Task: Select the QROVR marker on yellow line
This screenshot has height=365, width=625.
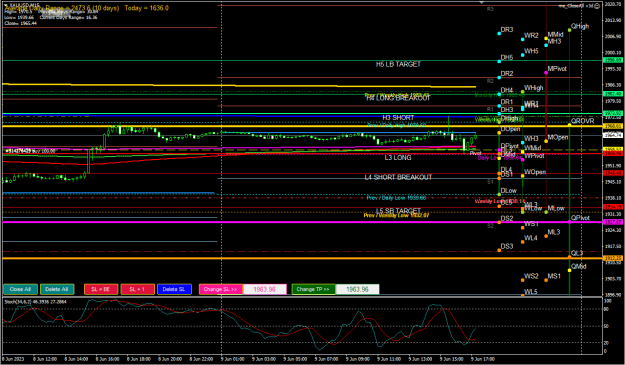Action: (570, 125)
